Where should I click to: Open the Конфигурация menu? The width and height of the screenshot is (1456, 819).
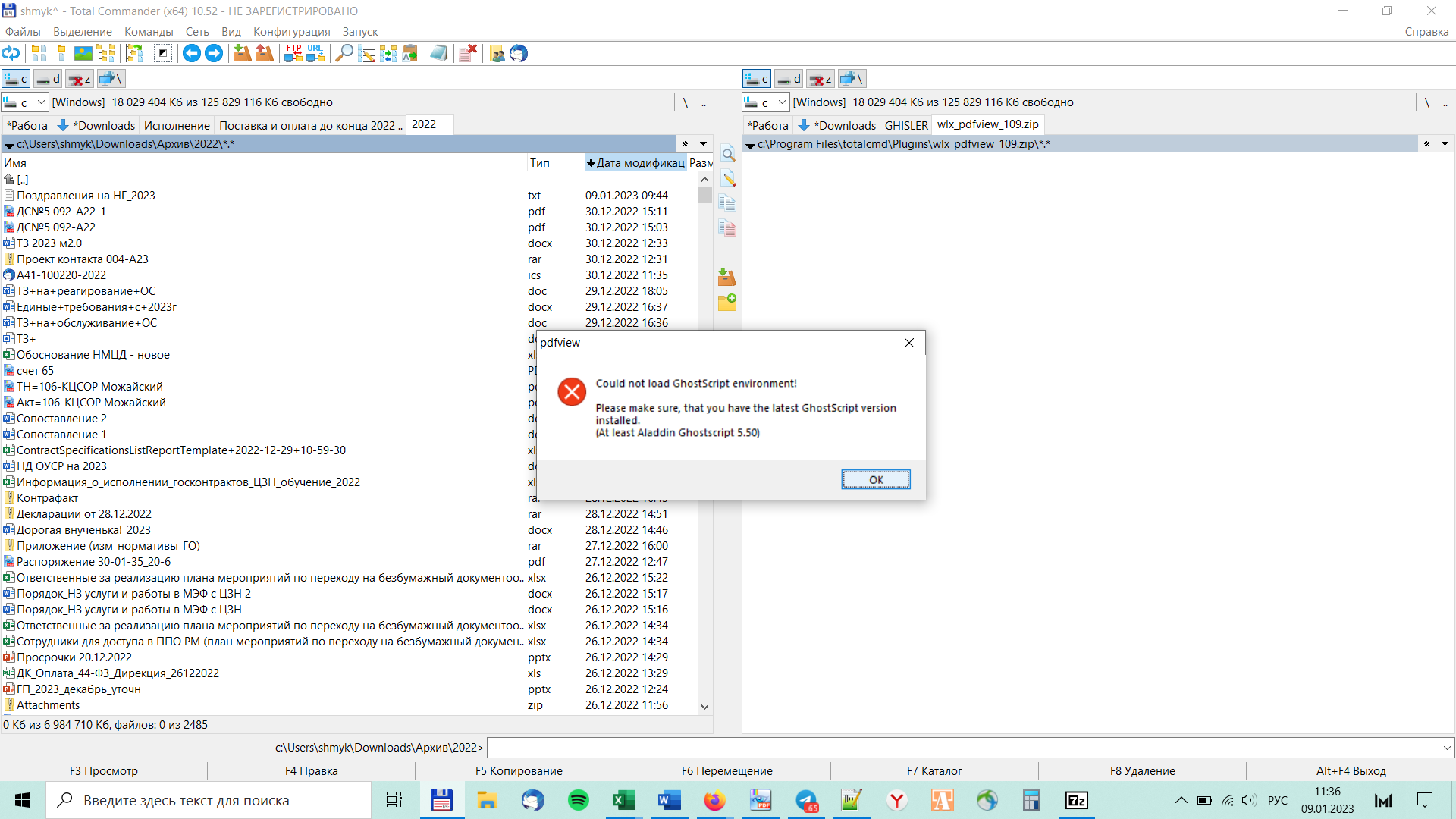(x=291, y=32)
